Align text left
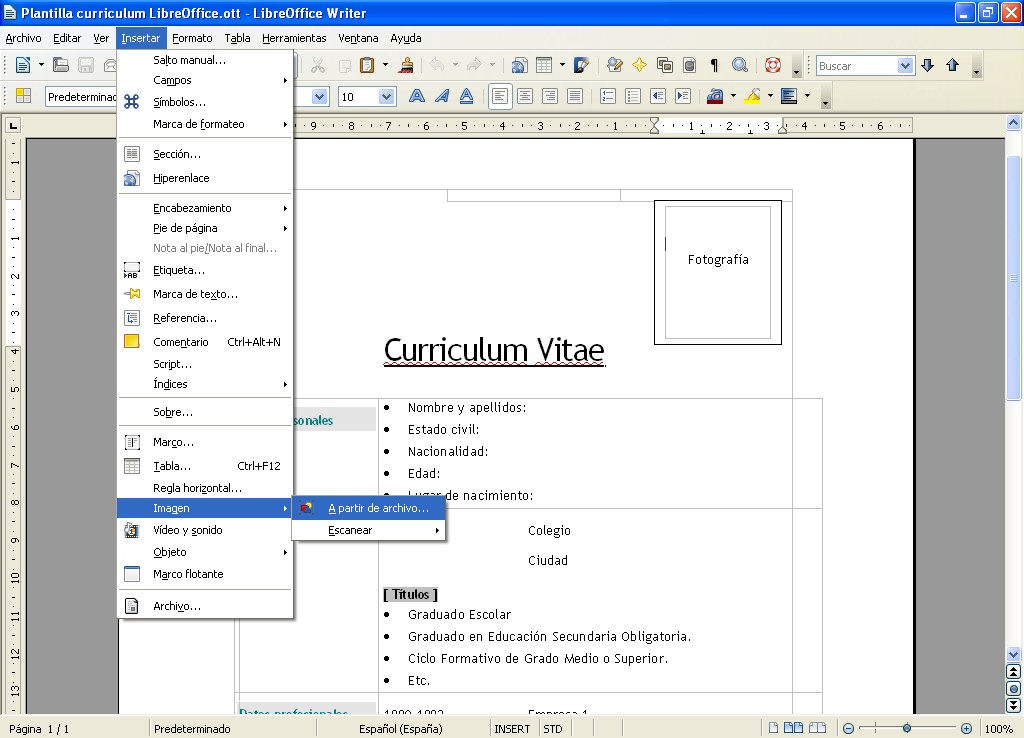Image resolution: width=1024 pixels, height=738 pixels. coord(500,96)
